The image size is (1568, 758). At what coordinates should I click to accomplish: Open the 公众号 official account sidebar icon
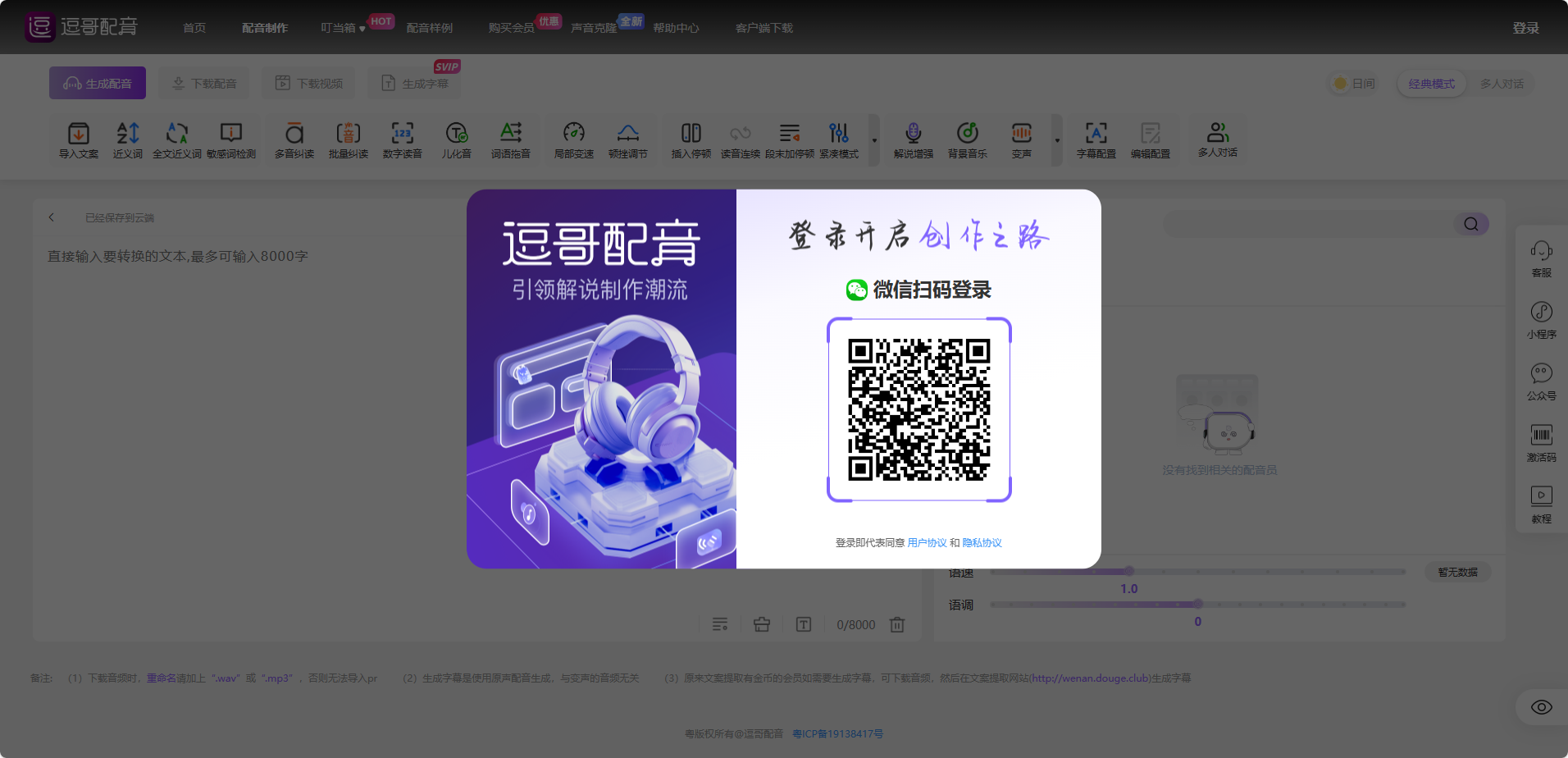point(1542,381)
